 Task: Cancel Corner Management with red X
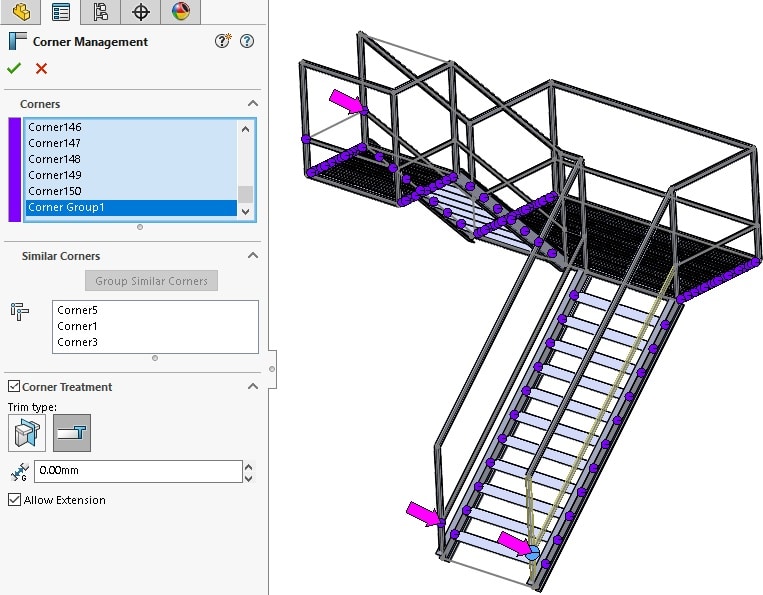tap(41, 68)
